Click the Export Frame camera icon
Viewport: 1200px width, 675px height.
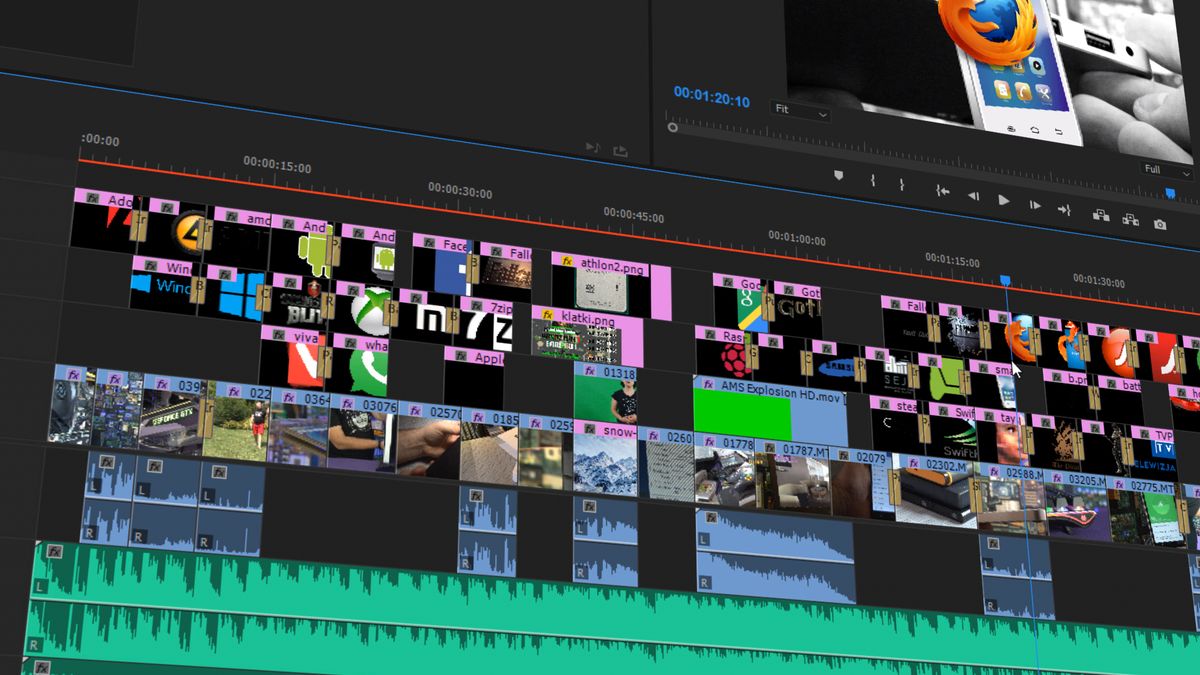(x=1160, y=225)
